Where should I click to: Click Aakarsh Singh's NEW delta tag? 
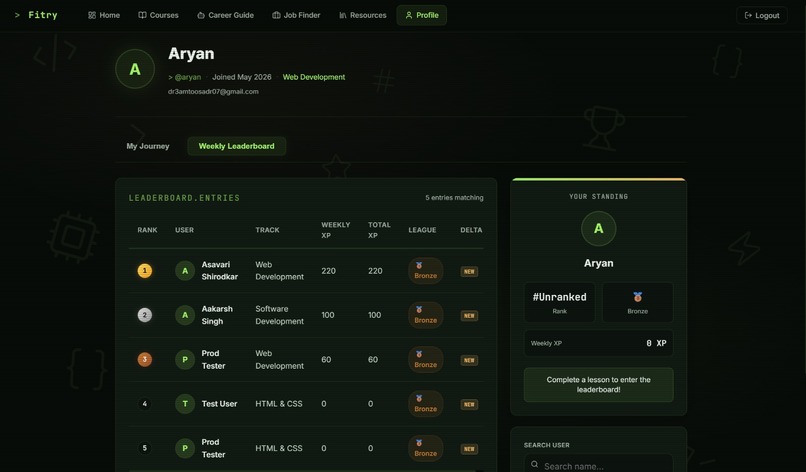click(x=469, y=316)
